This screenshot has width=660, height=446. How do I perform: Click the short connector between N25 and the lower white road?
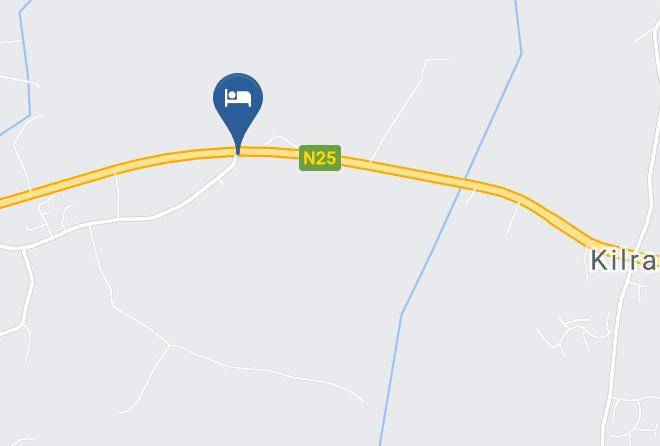[117, 196]
